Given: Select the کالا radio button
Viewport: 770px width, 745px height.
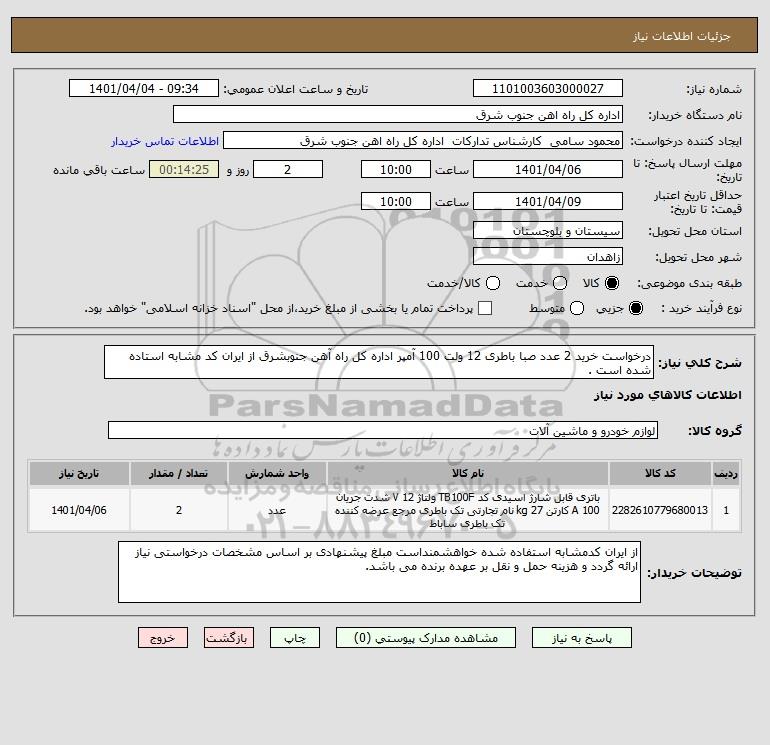Looking at the screenshot, I should [x=612, y=283].
